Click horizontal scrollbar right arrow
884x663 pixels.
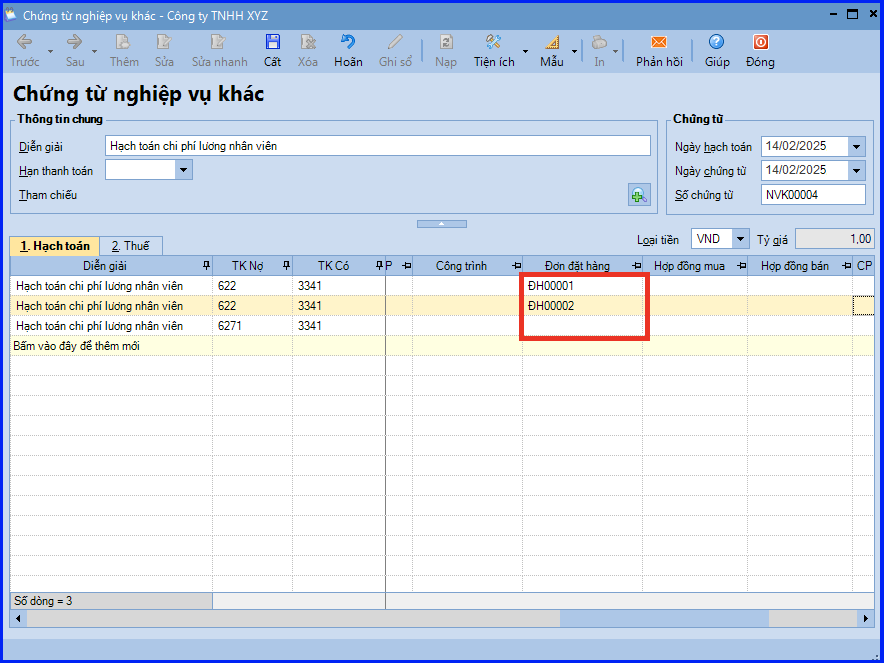[866, 619]
